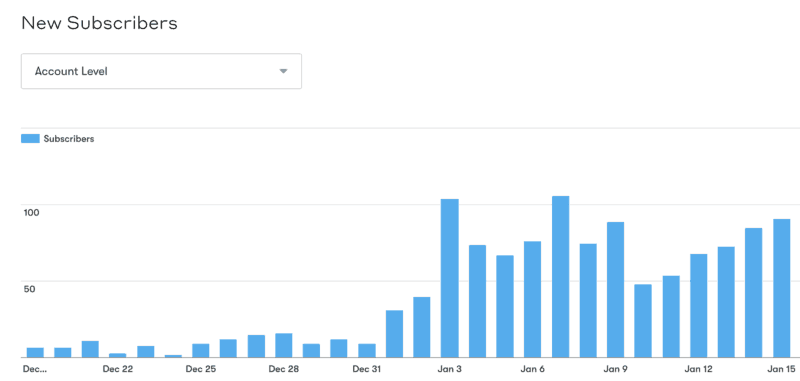The height and width of the screenshot is (381, 800).
Task: Click the truncated Dec... axis label
Action: click(35, 369)
